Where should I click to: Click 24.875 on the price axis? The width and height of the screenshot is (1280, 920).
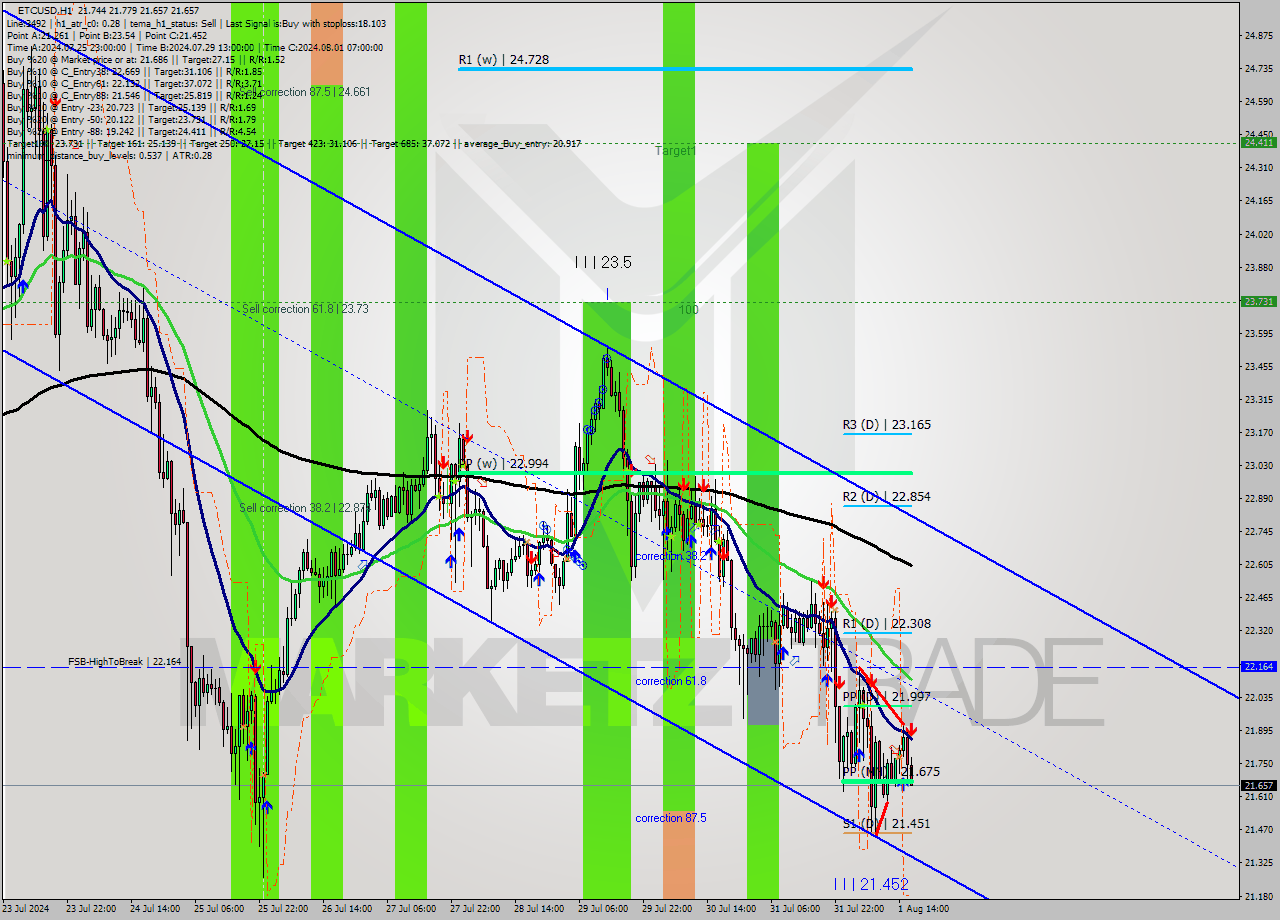click(1257, 35)
